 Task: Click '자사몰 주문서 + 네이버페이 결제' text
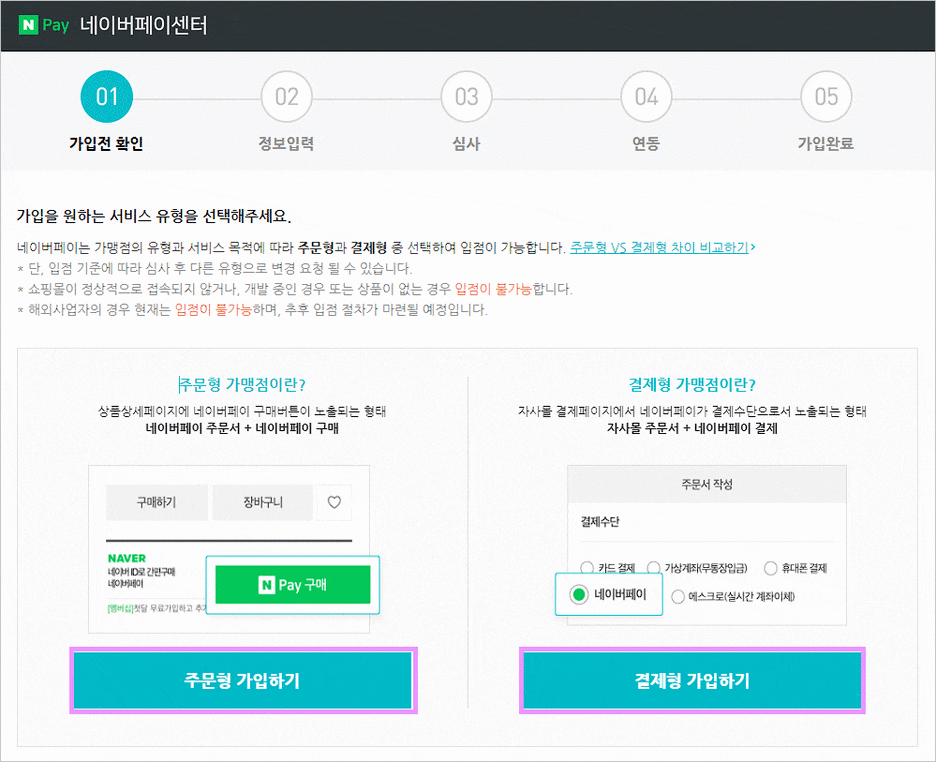pos(692,428)
